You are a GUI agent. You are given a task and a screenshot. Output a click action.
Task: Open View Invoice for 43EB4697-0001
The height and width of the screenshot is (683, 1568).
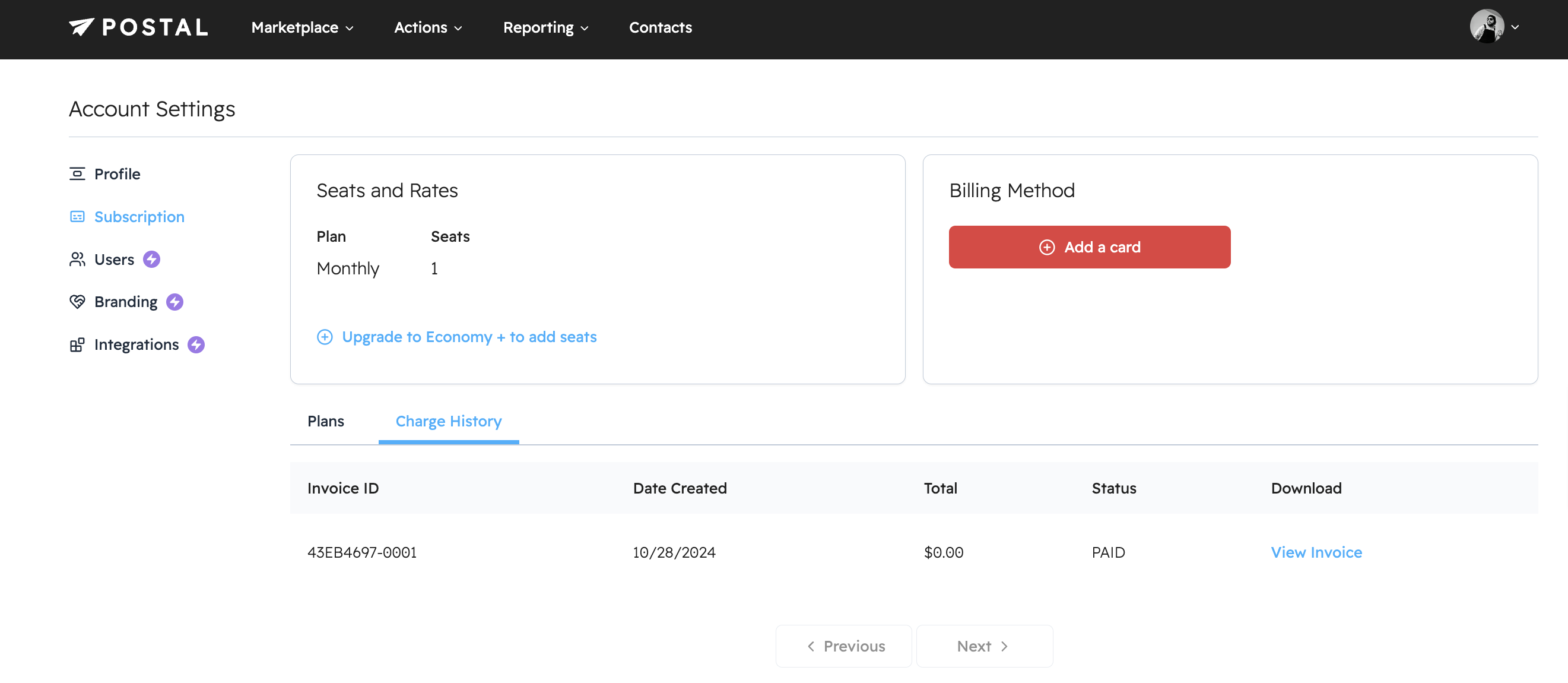pyautogui.click(x=1316, y=552)
